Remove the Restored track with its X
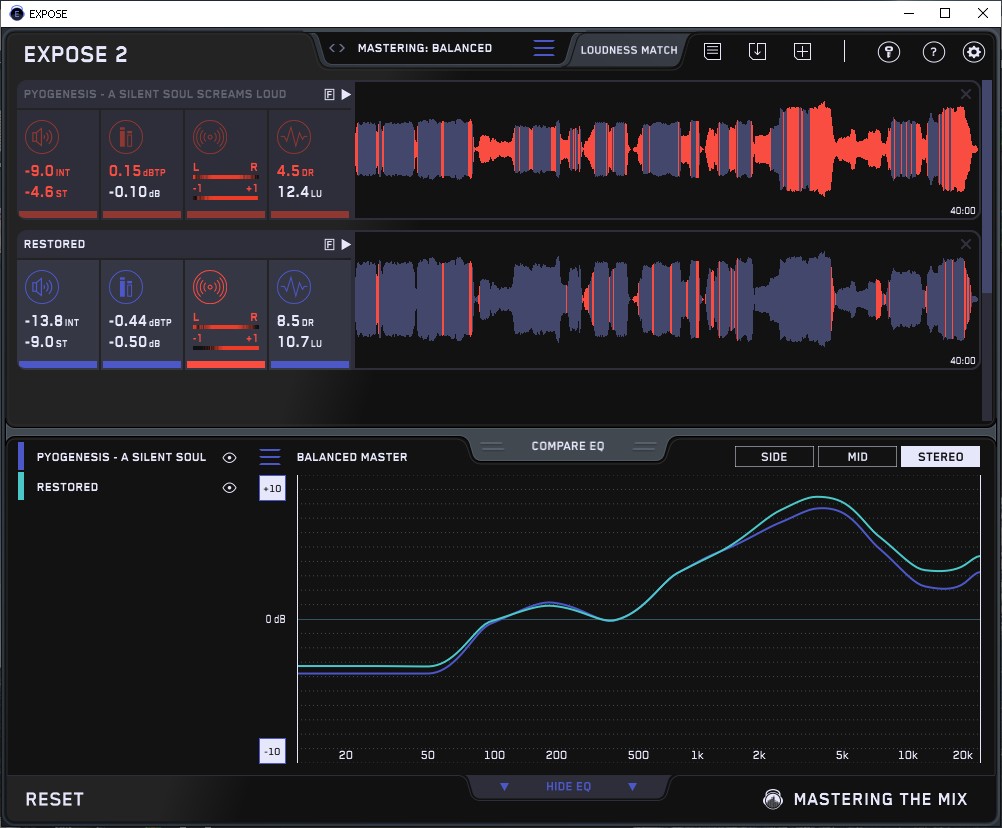 (966, 244)
